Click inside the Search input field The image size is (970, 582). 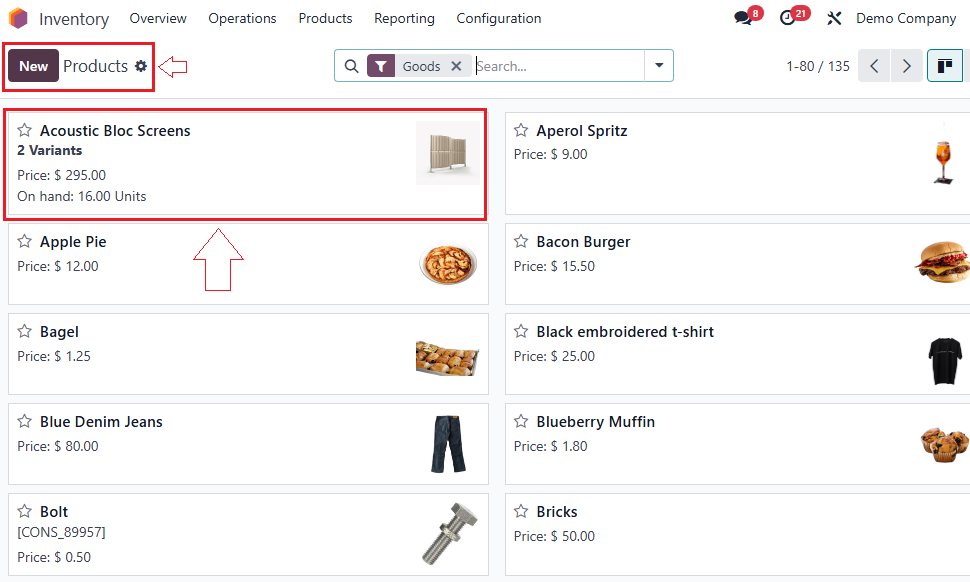558,66
